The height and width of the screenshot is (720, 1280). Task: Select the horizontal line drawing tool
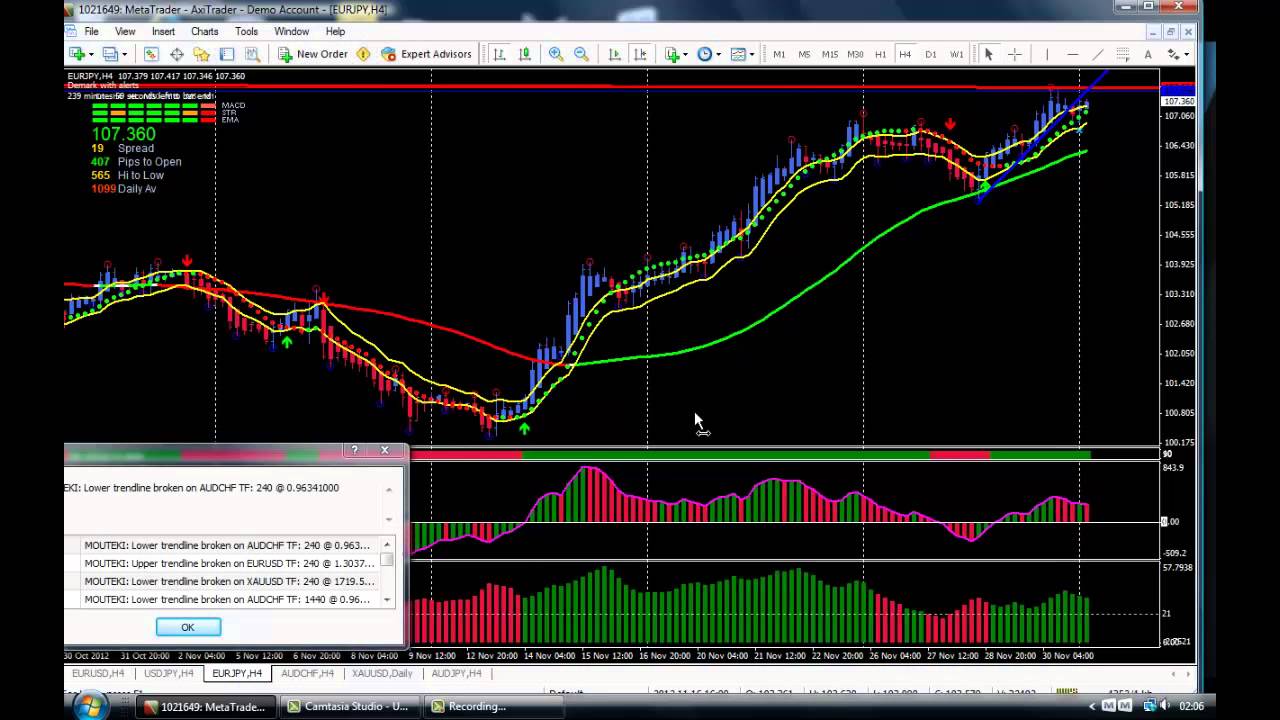pyautogui.click(x=1072, y=54)
